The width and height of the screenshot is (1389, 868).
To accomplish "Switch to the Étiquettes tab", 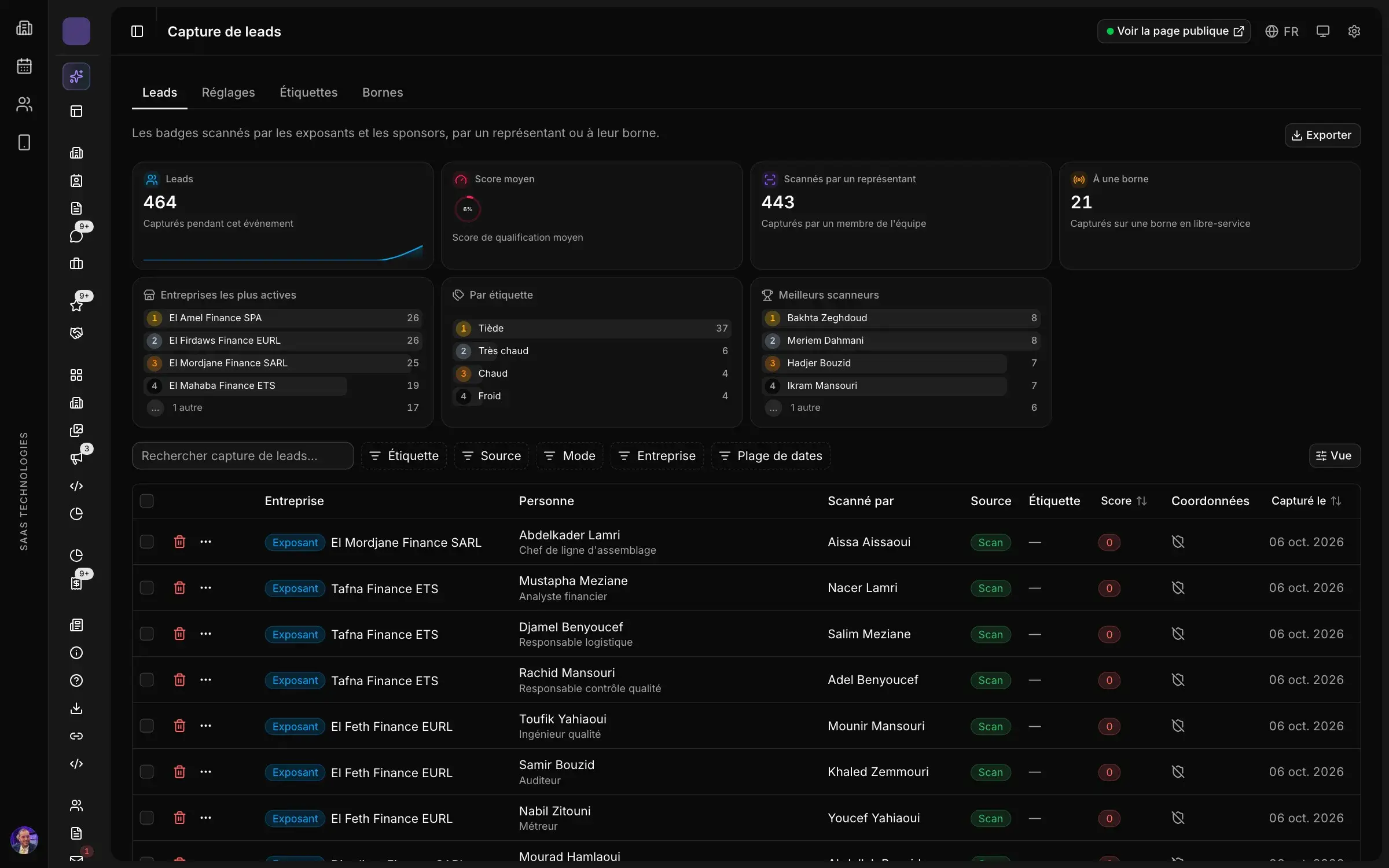I will pos(308,93).
